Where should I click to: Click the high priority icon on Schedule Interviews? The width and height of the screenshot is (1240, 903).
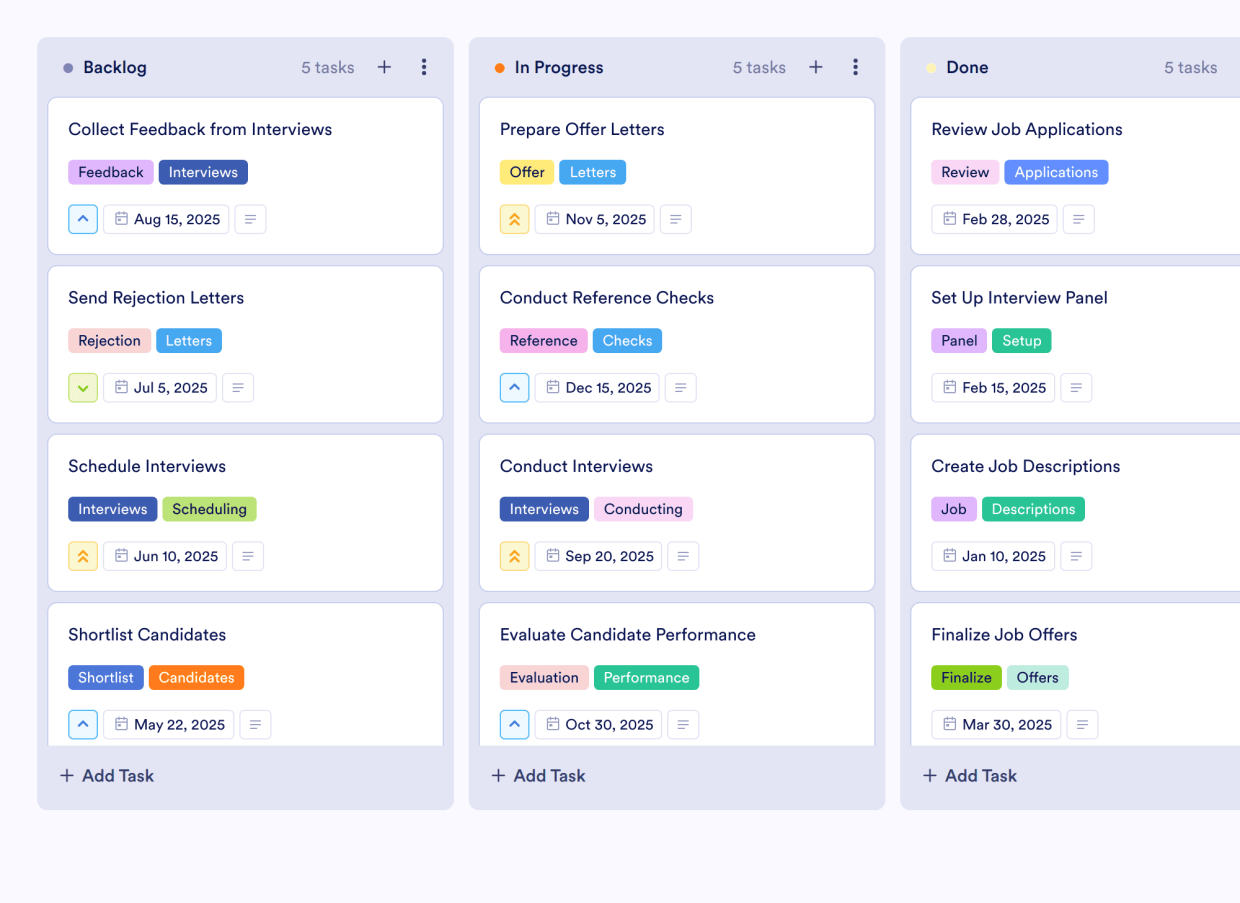pos(83,556)
